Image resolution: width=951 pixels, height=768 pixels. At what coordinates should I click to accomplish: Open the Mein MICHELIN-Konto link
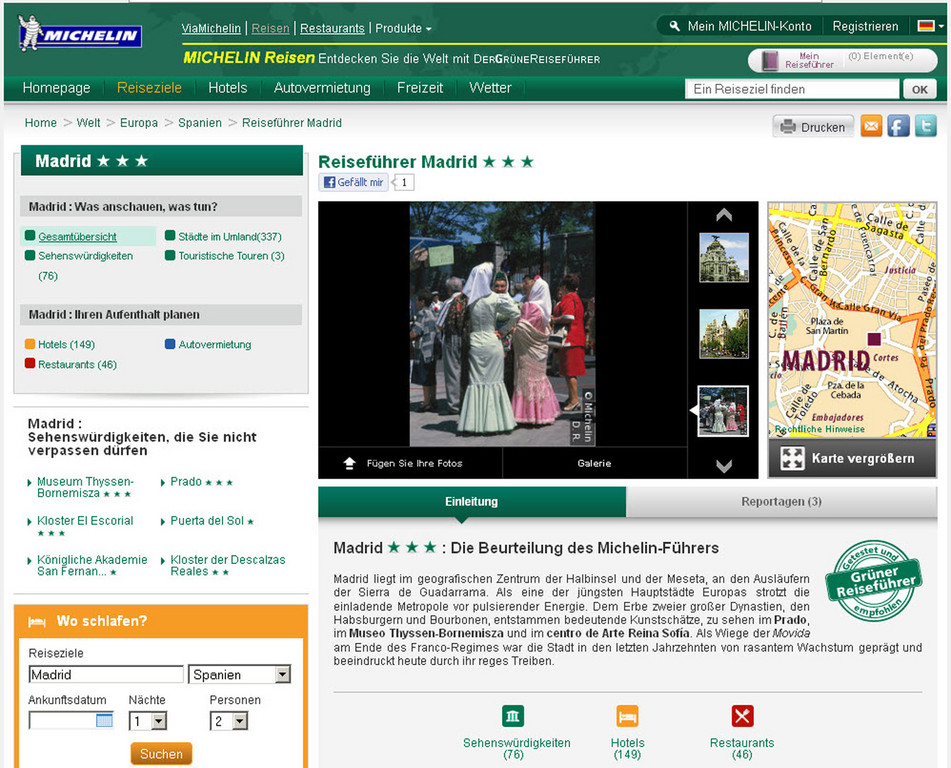(749, 26)
